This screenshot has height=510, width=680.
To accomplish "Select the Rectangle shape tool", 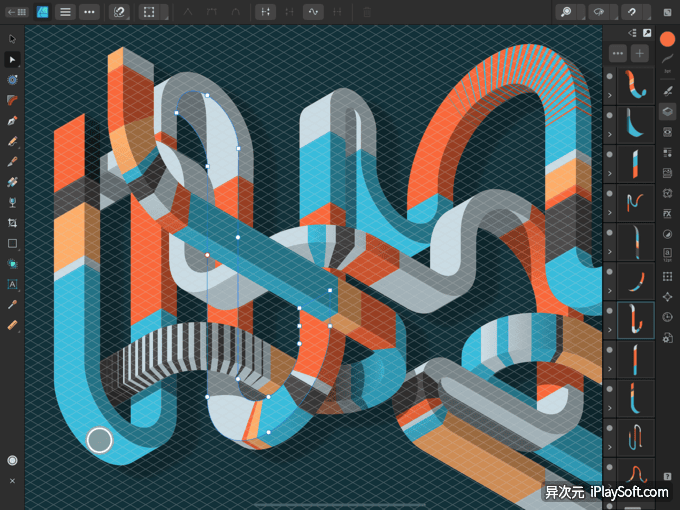I will [13, 243].
